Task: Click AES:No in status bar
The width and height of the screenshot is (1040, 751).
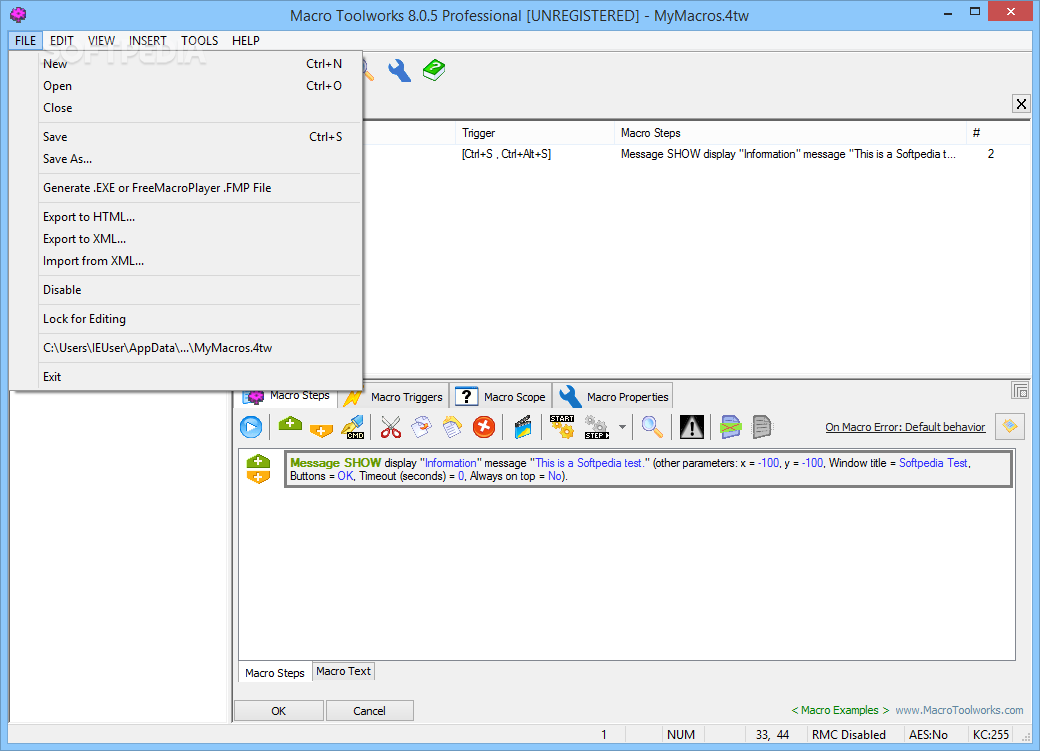Action: [928, 735]
